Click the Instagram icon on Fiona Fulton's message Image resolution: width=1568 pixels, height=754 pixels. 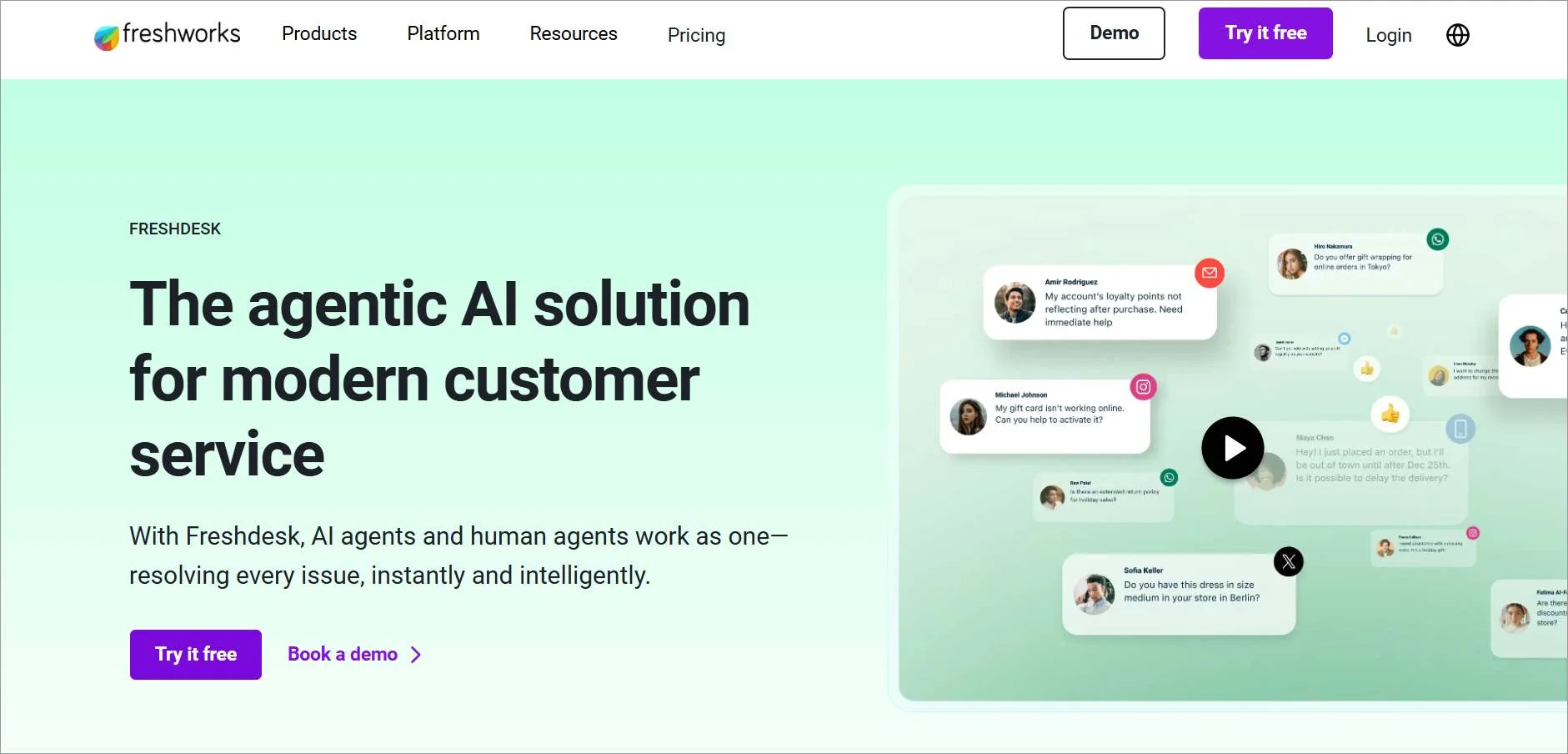[x=1474, y=532]
